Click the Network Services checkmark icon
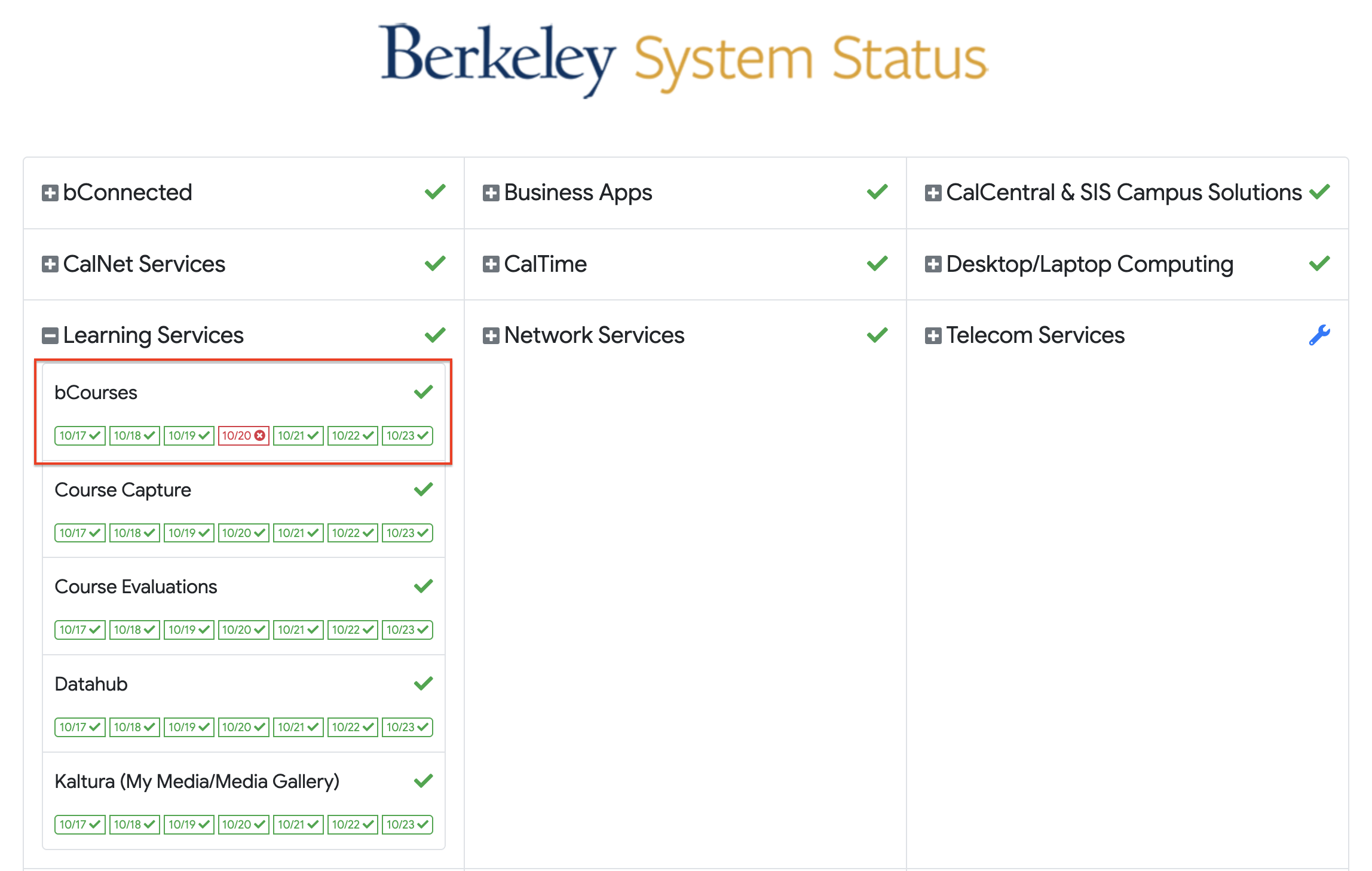The width and height of the screenshot is (1372, 871). [877, 335]
